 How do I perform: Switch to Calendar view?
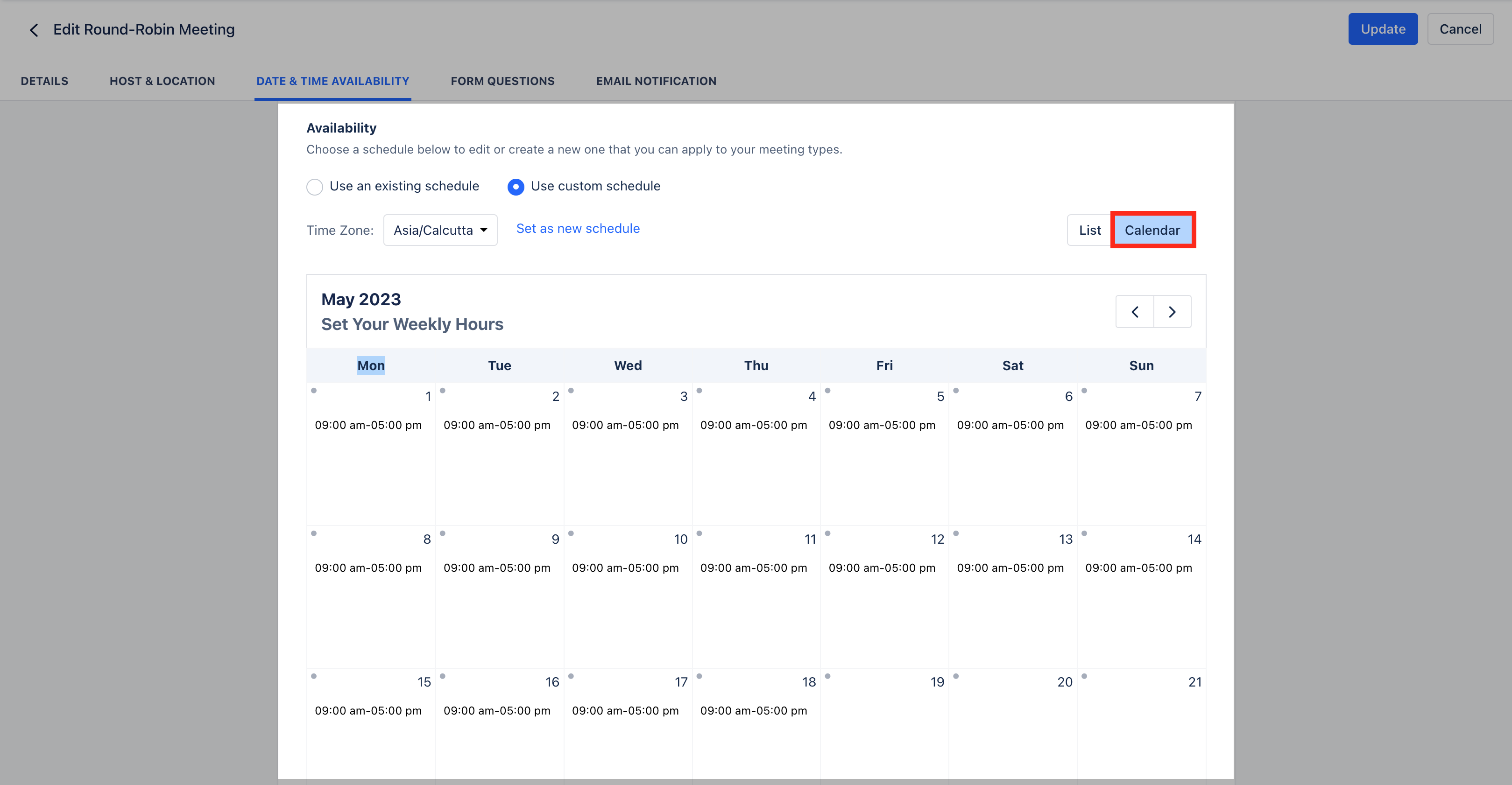point(1152,230)
